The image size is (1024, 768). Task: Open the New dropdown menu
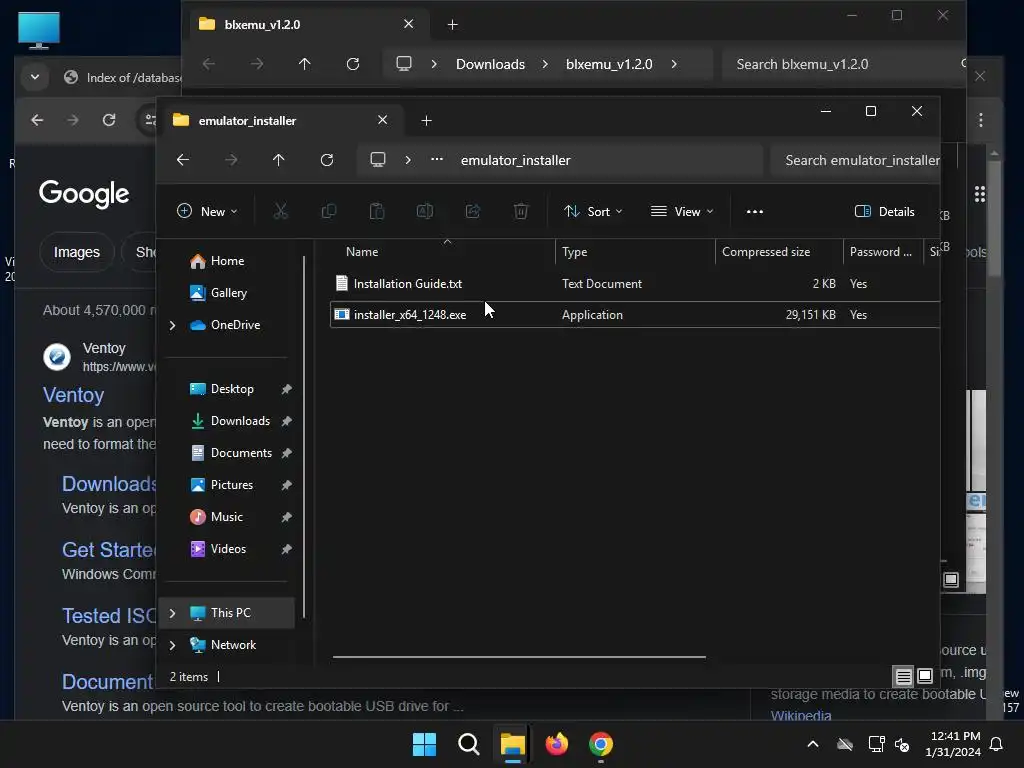point(207,211)
